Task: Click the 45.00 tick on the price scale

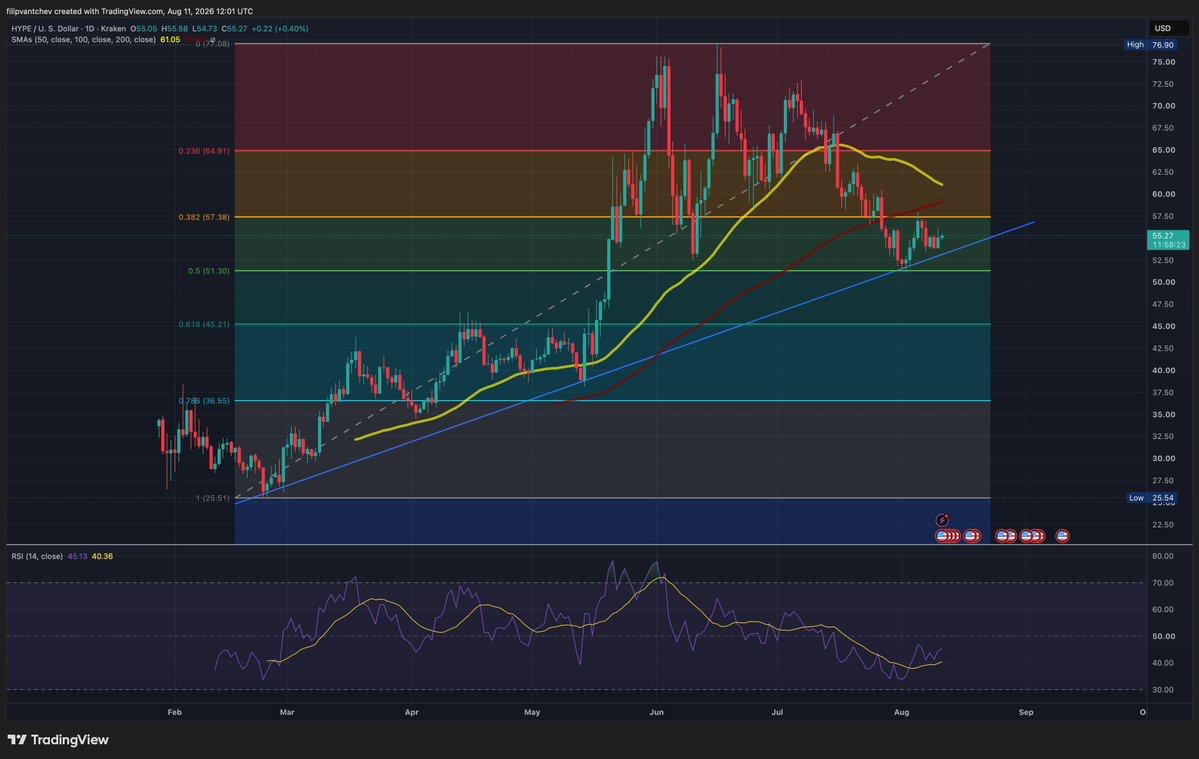Action: [x=1163, y=326]
